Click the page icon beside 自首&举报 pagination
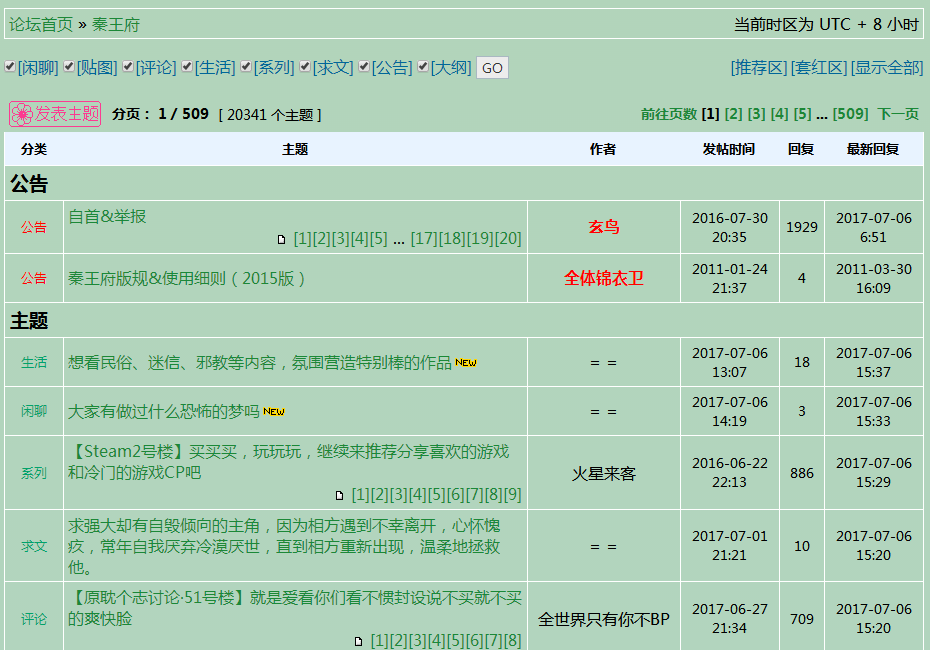930x650 pixels. coord(282,240)
